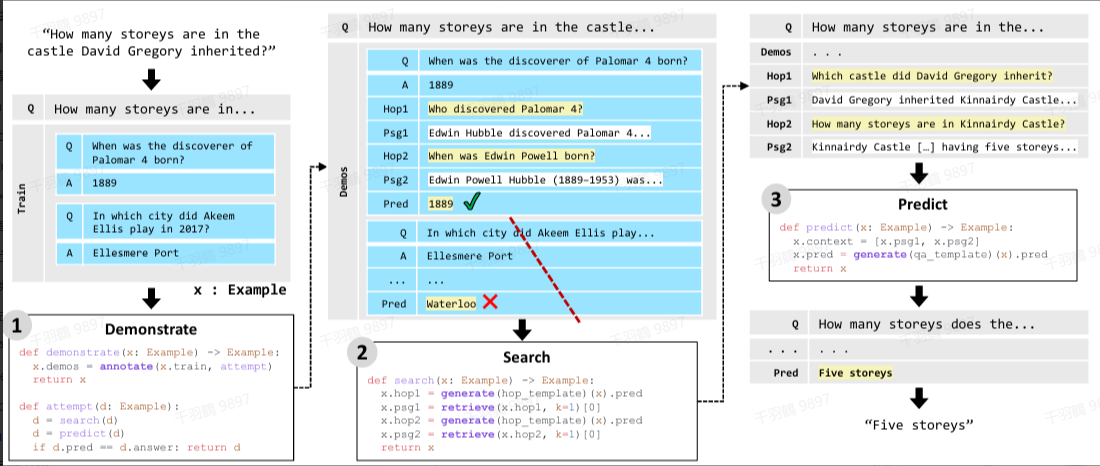Click 'Ellesmere Port' inside the Demos block
The width and height of the screenshot is (1100, 466).
(469, 256)
